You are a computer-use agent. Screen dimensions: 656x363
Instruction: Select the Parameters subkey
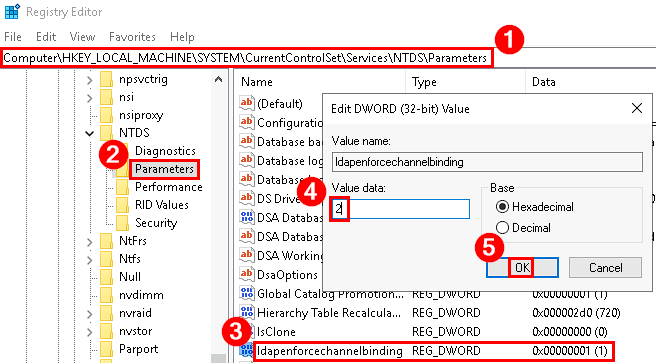[164, 169]
